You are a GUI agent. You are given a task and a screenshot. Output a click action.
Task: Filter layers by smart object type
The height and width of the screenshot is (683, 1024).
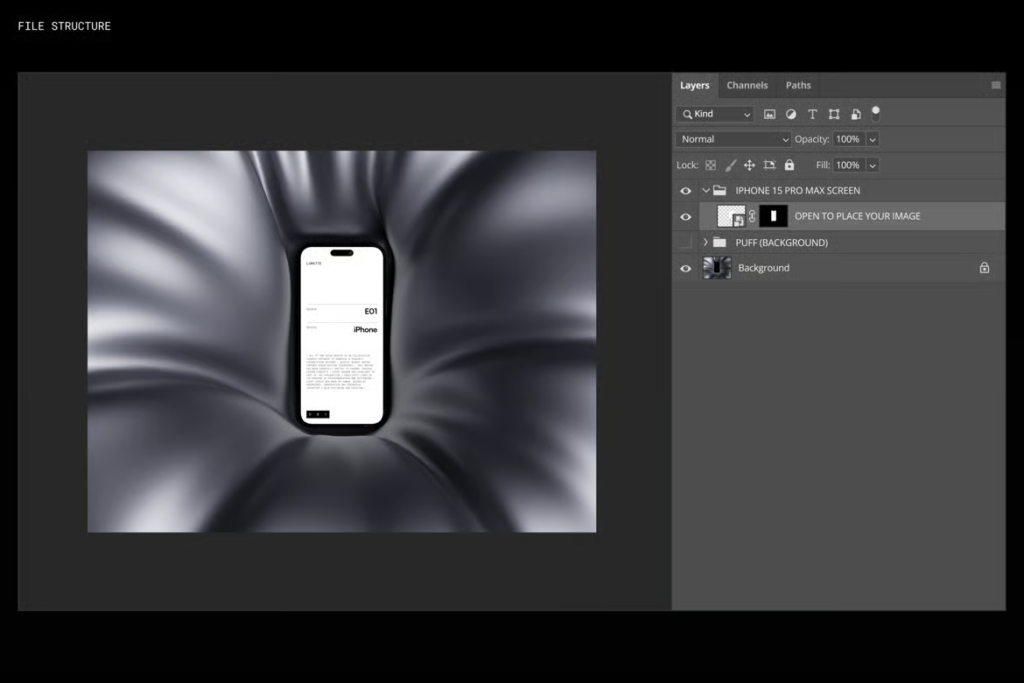(x=855, y=114)
